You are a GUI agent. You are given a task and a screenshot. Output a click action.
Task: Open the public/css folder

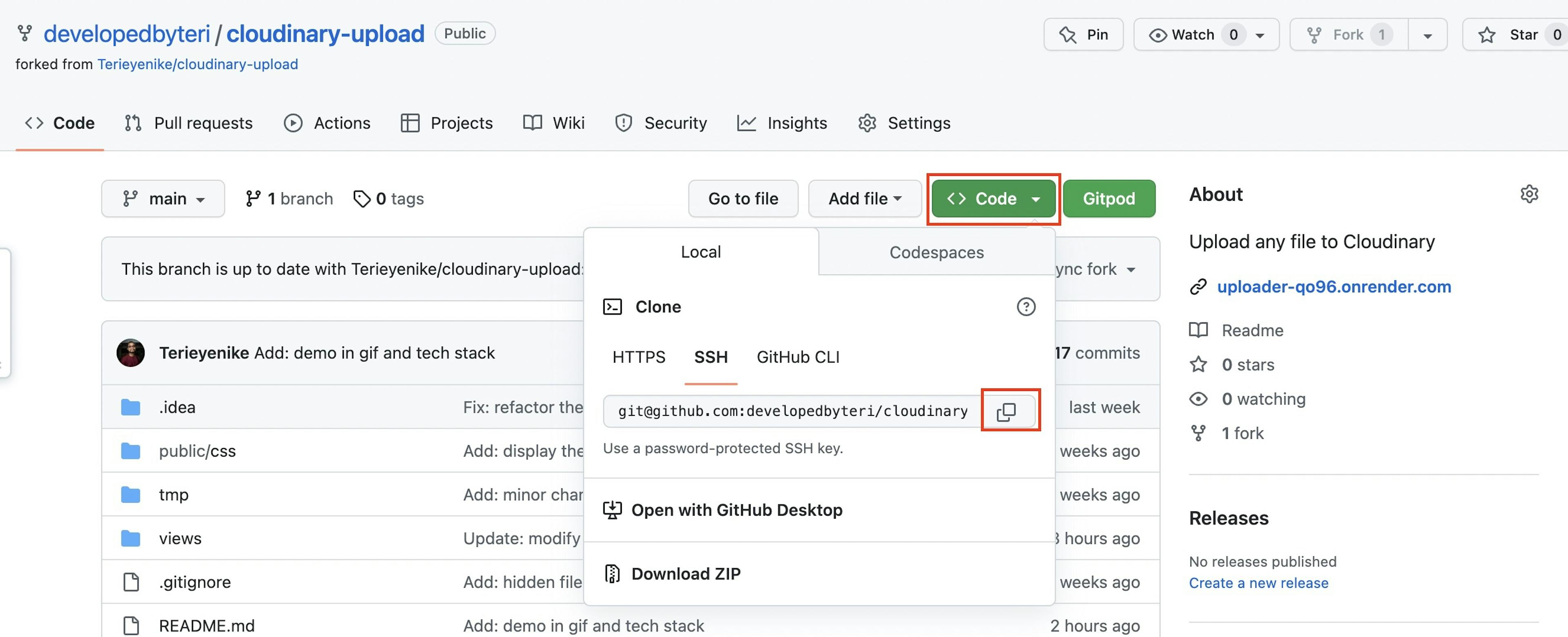point(197,451)
